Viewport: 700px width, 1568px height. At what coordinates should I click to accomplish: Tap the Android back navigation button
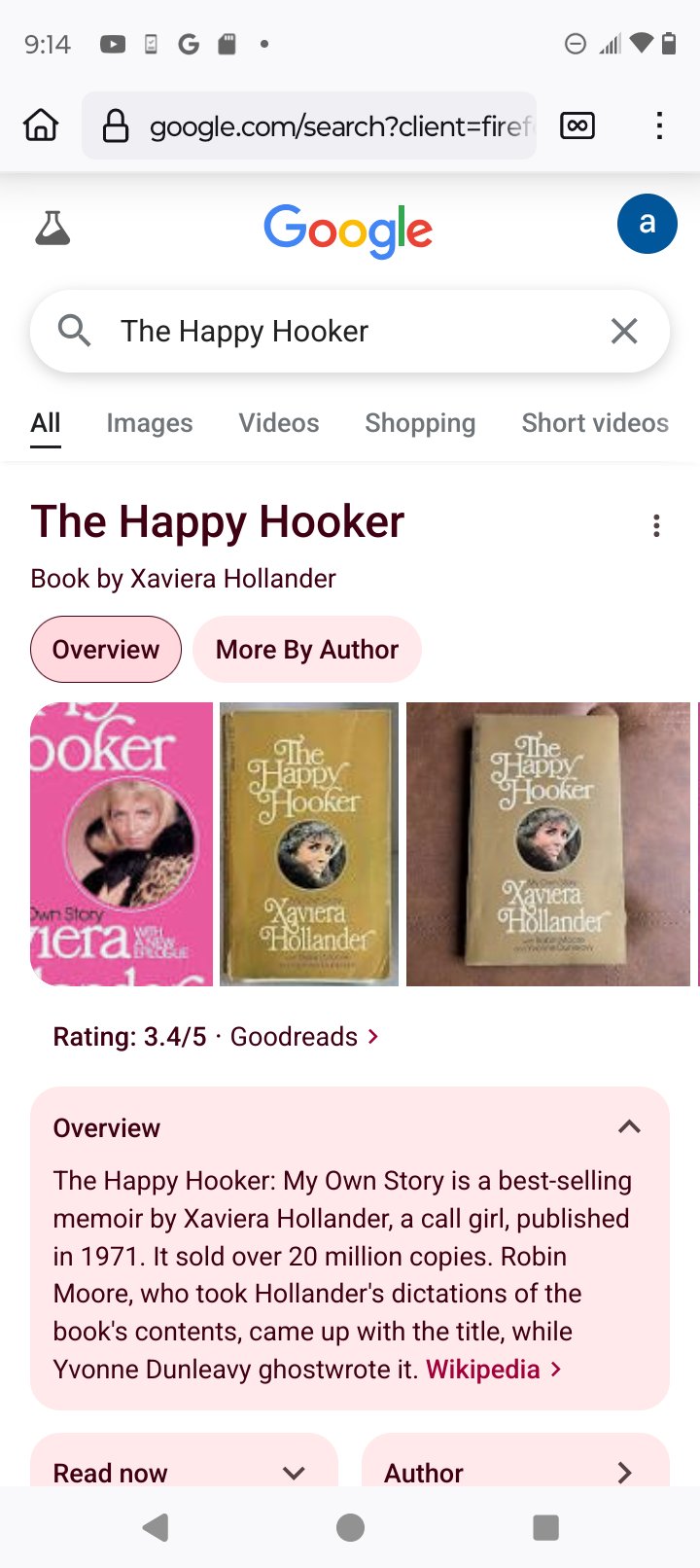(156, 1527)
